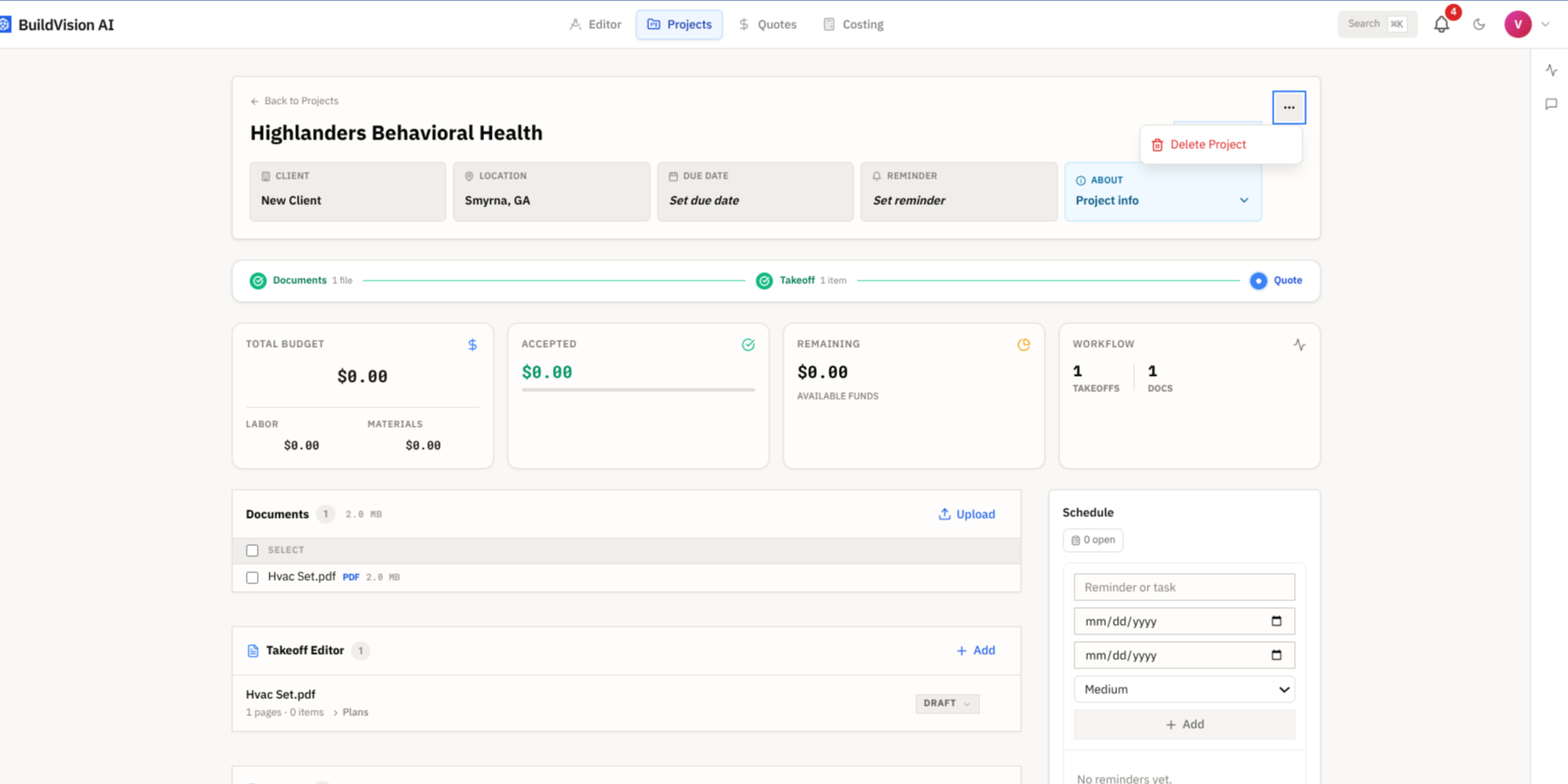This screenshot has height=784, width=1568.
Task: Select Delete Project menu entry
Action: 1221,145
